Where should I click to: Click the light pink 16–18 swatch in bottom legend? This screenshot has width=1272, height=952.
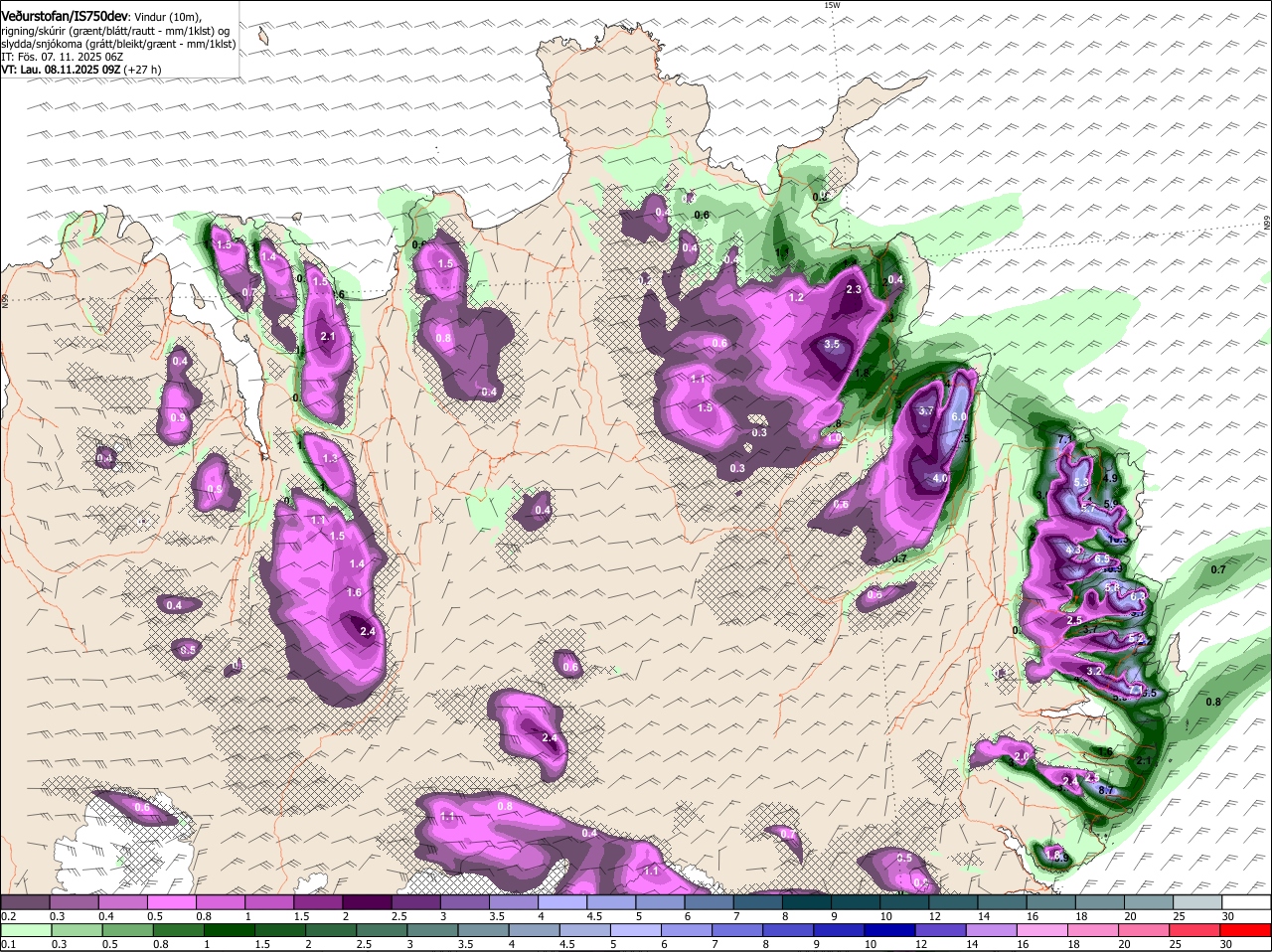pos(1041,929)
